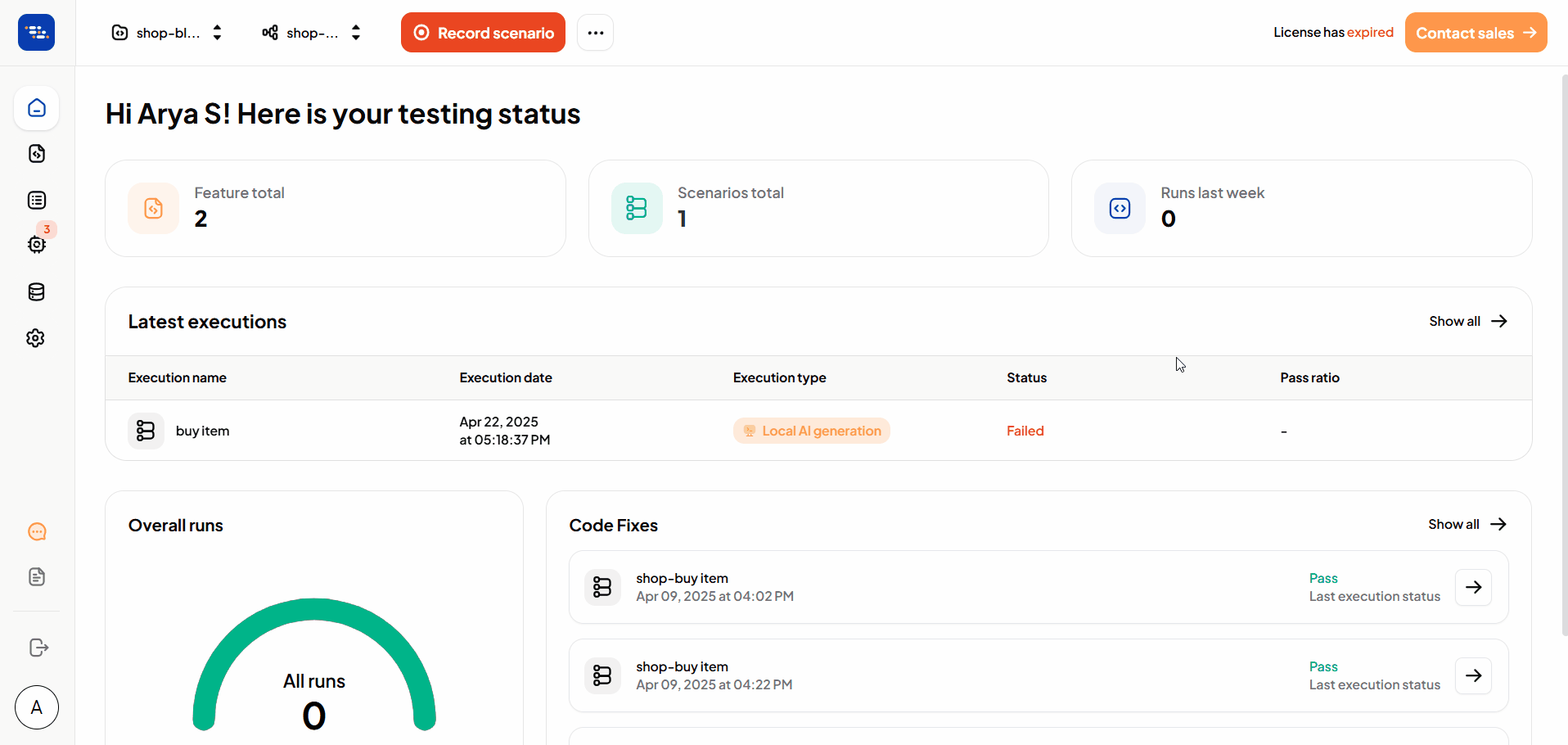
Task: Click the AI chip icon with badge 3
Action: (x=36, y=245)
